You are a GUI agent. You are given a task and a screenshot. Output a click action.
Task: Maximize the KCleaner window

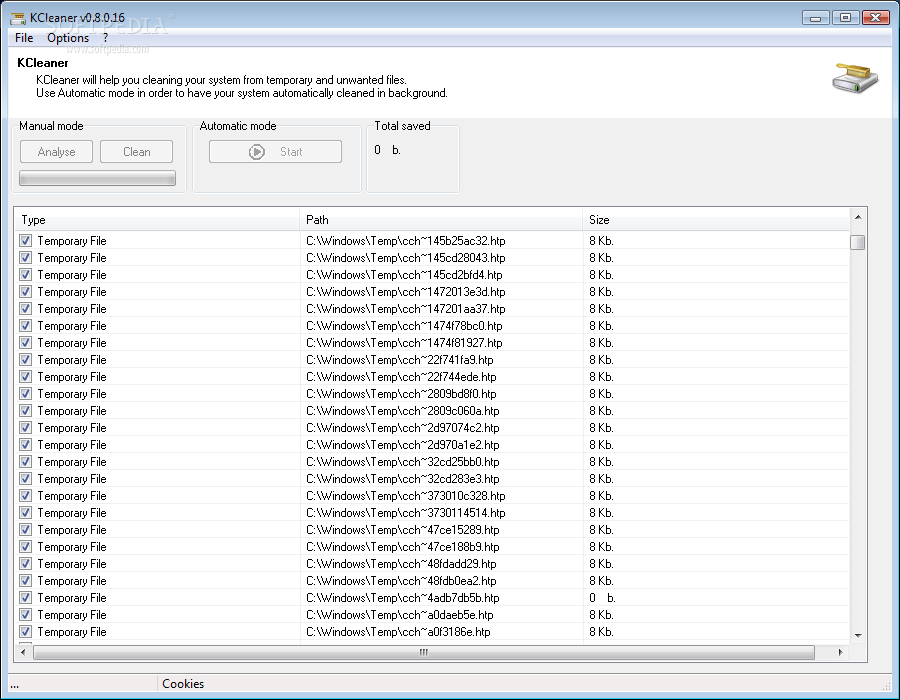[845, 18]
